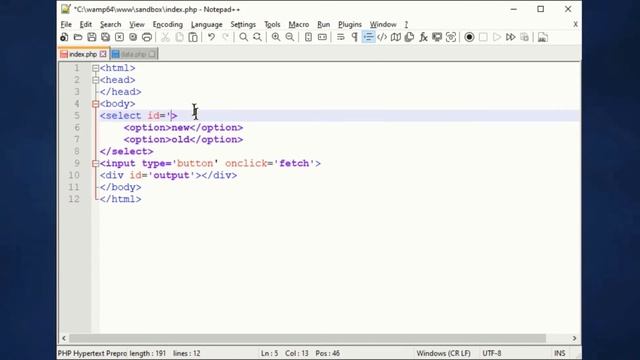640x360 pixels.
Task: Open the Macro menu
Action: click(x=298, y=24)
